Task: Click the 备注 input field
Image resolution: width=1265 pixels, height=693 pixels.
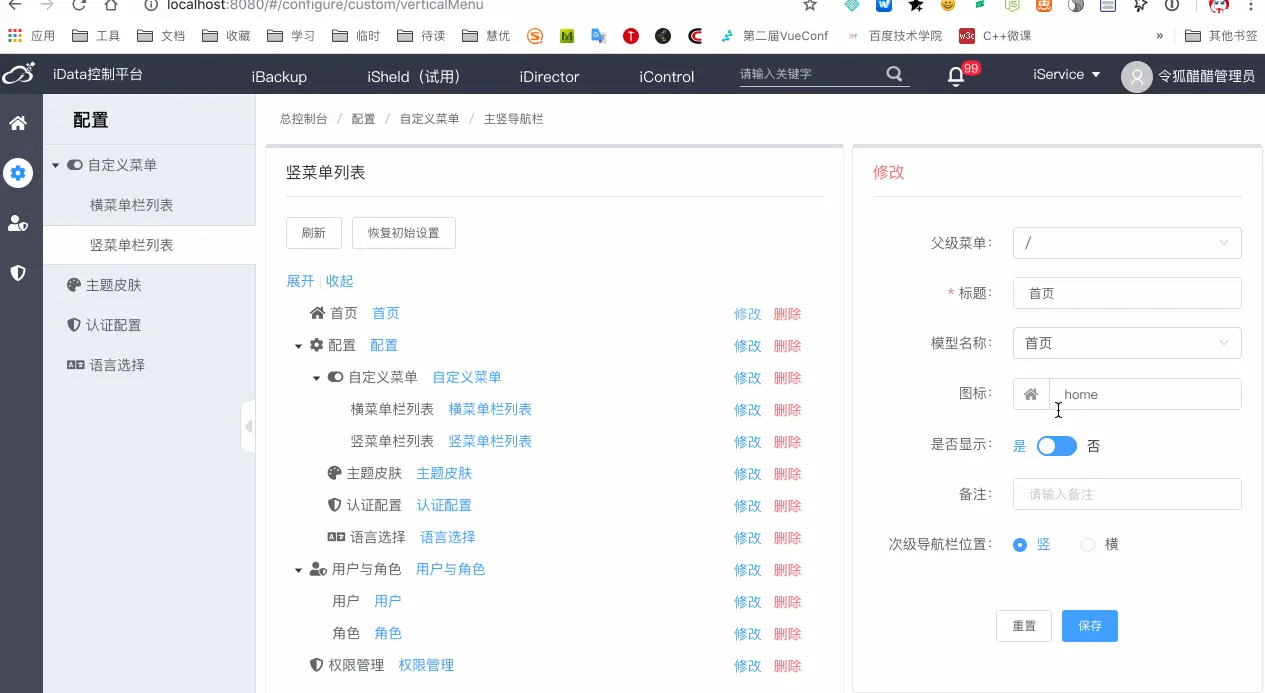Action: (1127, 494)
